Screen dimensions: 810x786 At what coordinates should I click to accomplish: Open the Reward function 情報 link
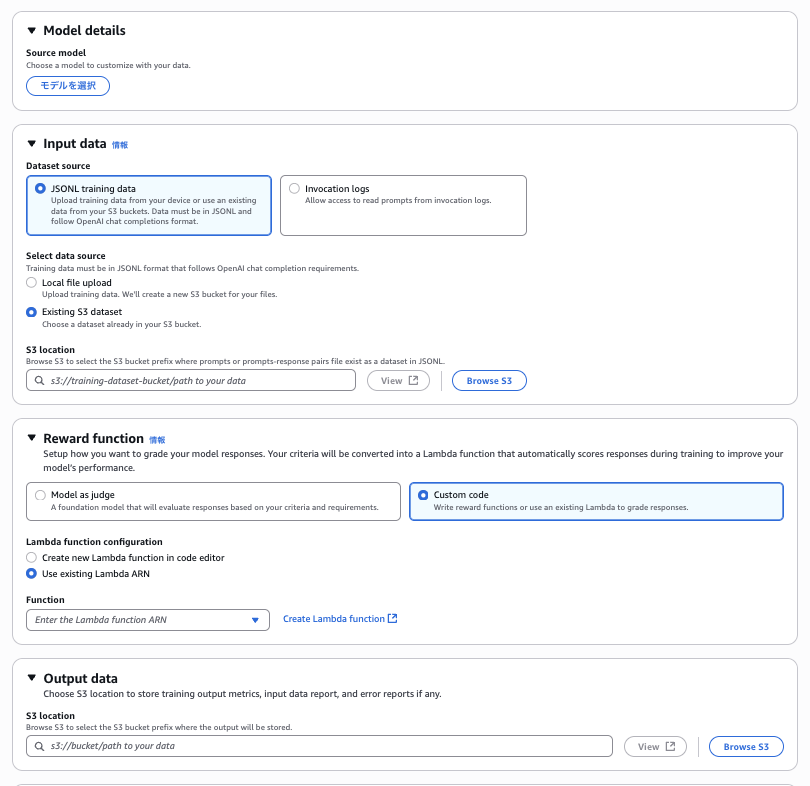click(157, 440)
